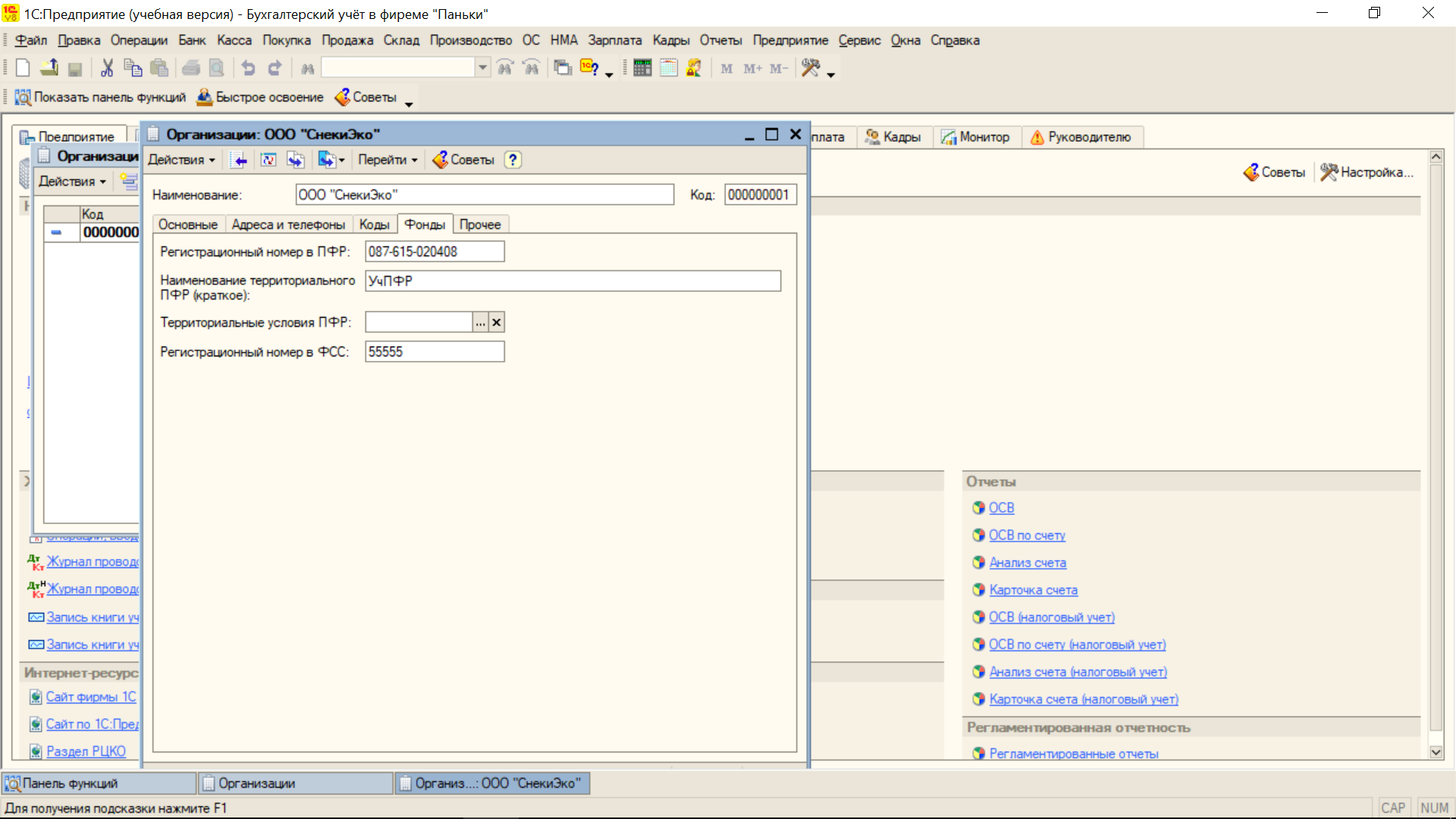Open the Монитор tab in function panel
Viewport: 1456px width, 819px height.
[975, 137]
